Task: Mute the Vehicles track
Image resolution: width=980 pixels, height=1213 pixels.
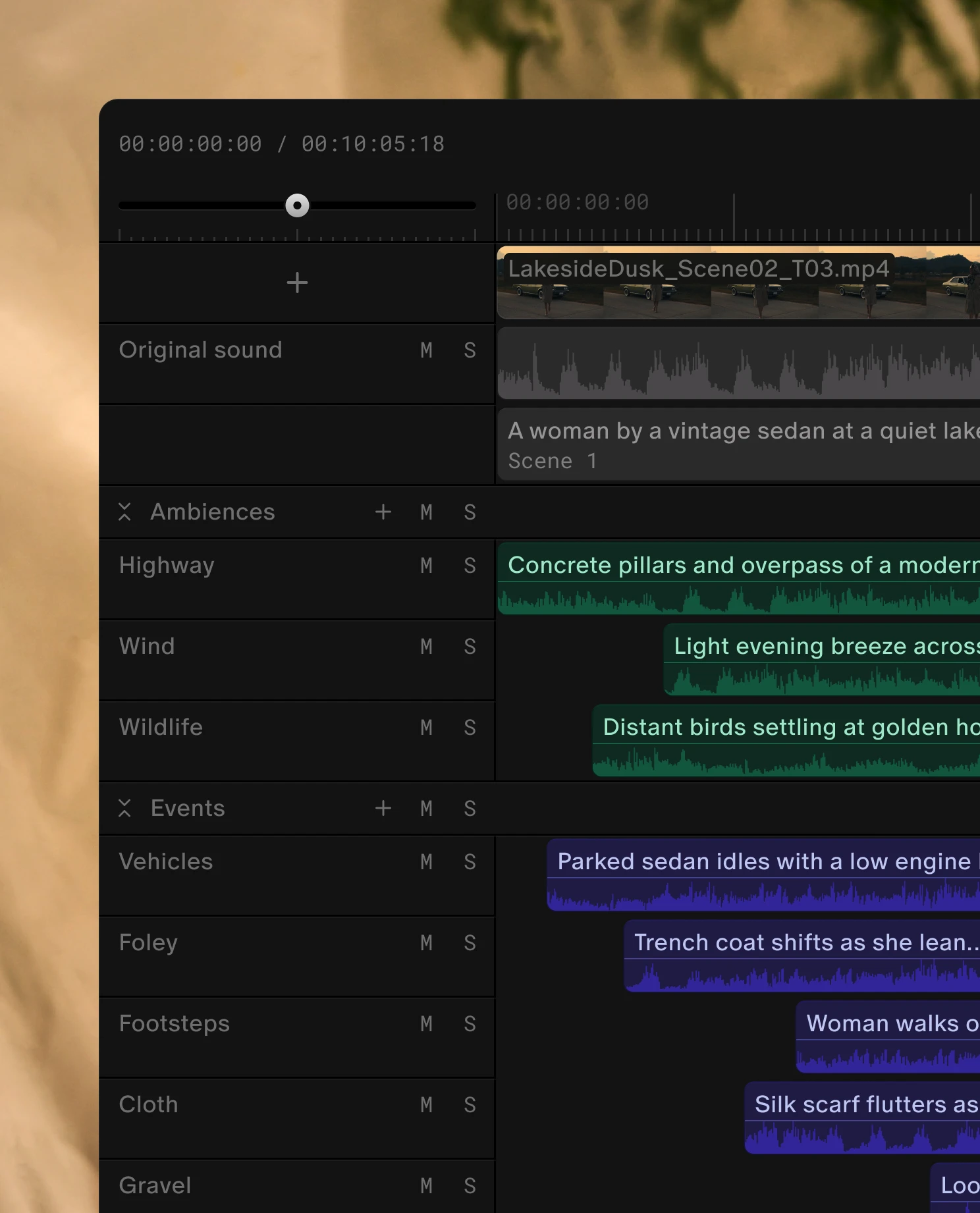Action: click(x=427, y=862)
